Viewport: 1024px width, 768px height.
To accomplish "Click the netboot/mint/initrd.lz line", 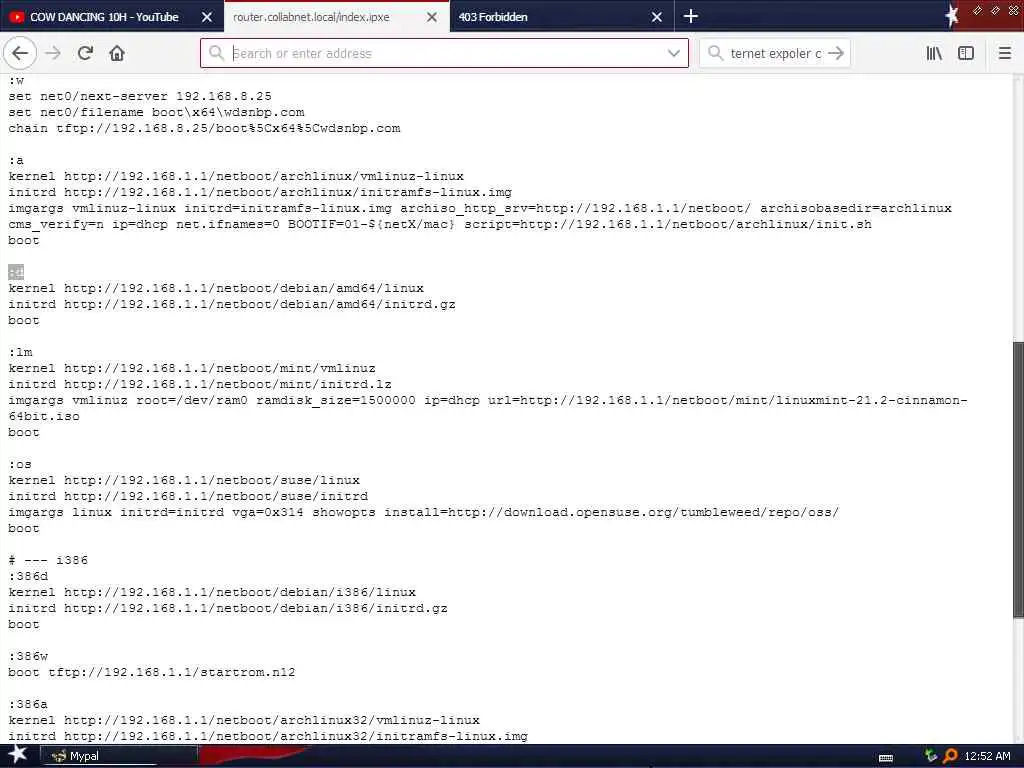I will tap(200, 384).
